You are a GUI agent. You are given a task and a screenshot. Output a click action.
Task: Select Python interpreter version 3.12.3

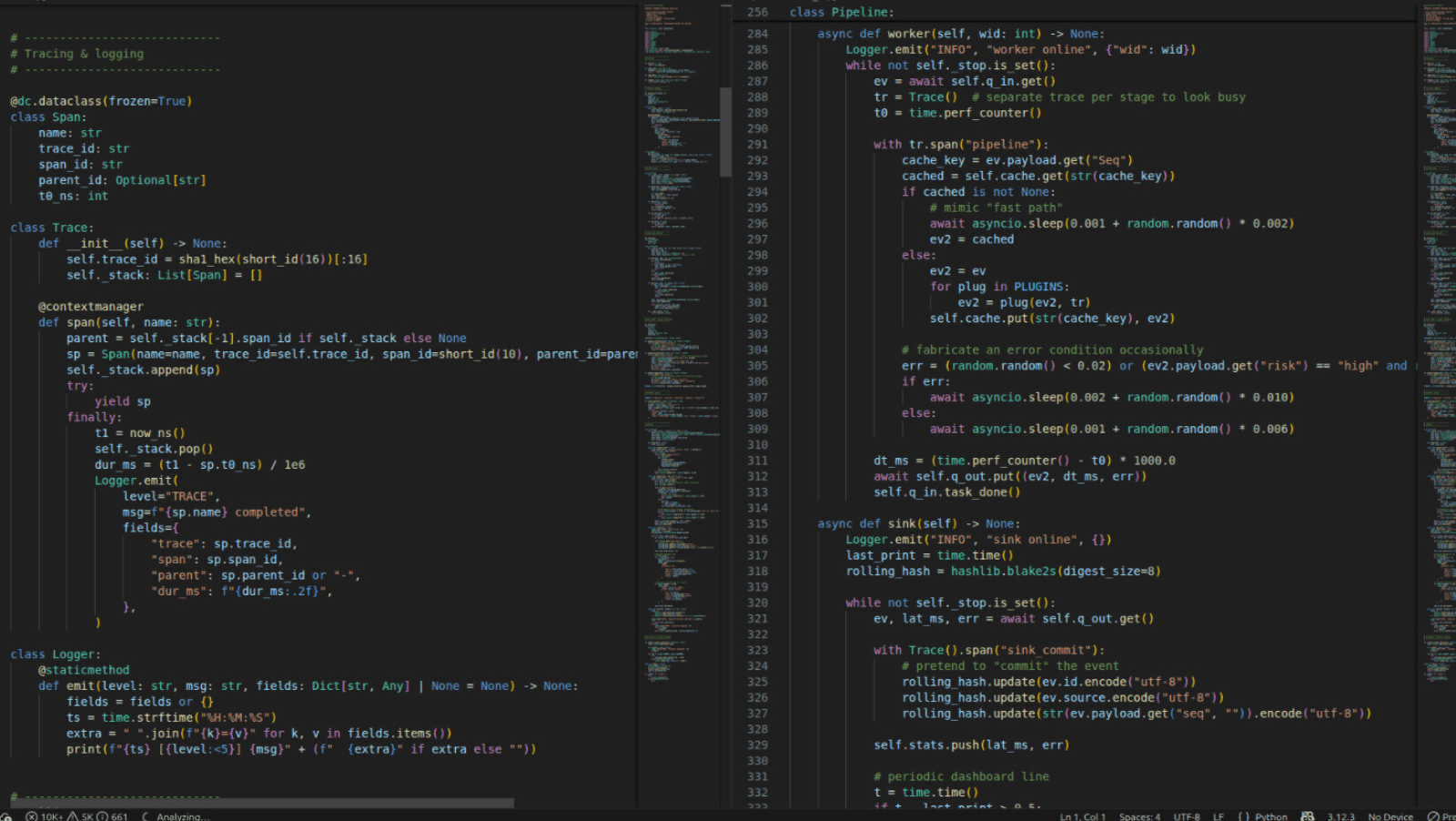[x=1340, y=816]
